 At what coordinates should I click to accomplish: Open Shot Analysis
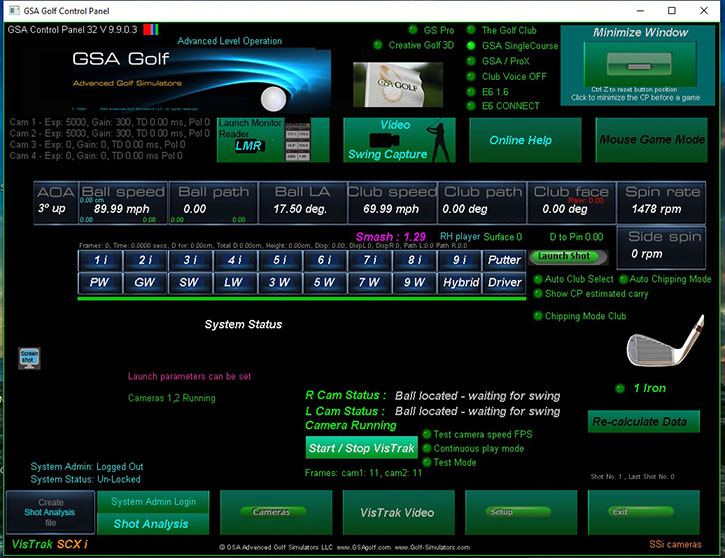click(153, 524)
